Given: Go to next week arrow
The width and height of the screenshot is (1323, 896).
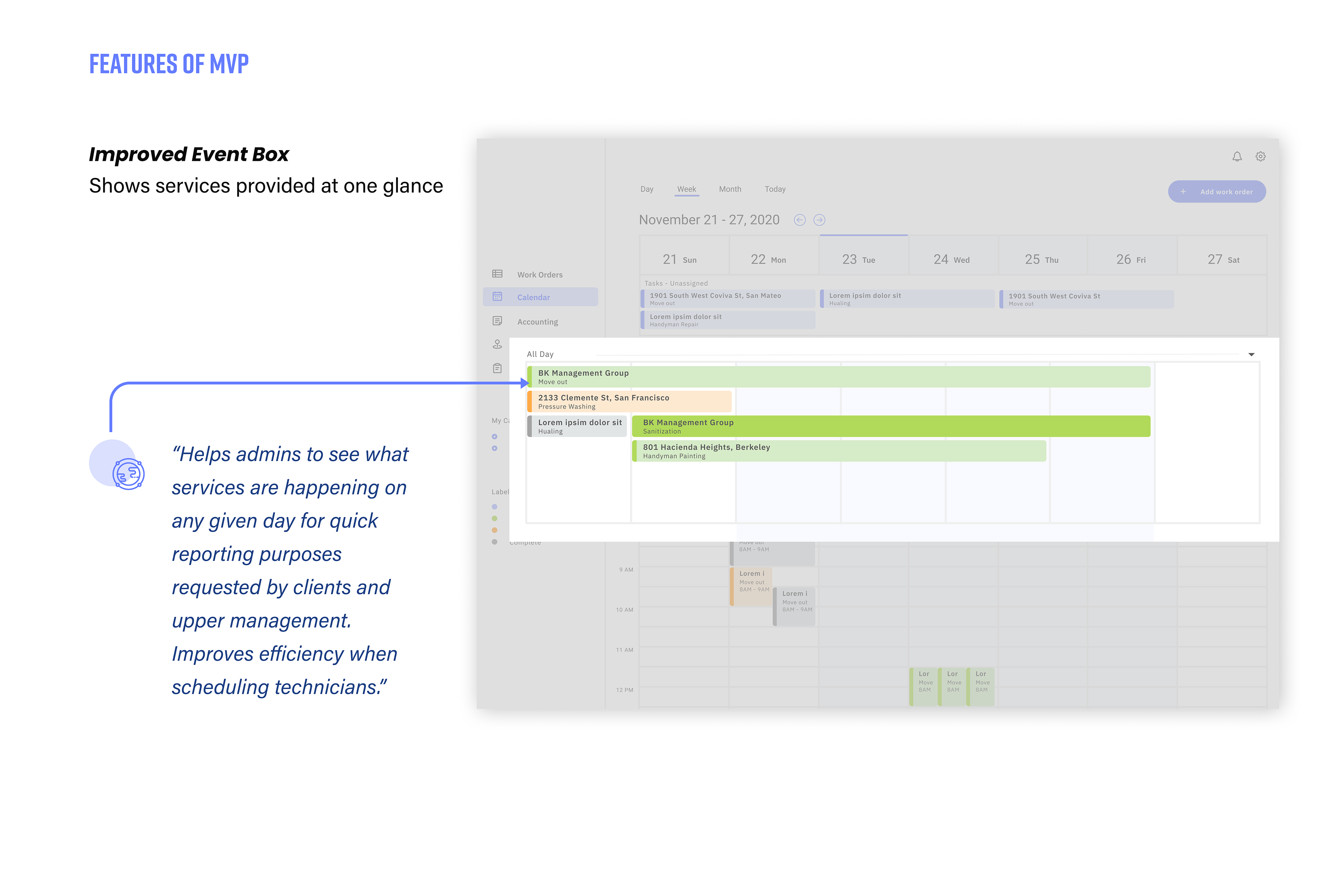Looking at the screenshot, I should (x=819, y=220).
